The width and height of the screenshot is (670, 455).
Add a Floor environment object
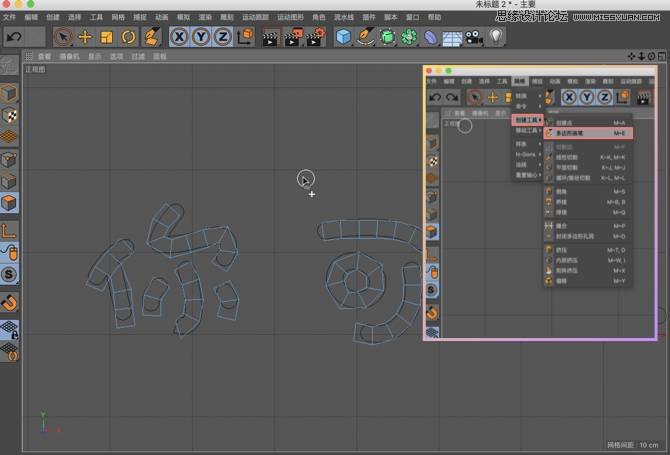452,38
